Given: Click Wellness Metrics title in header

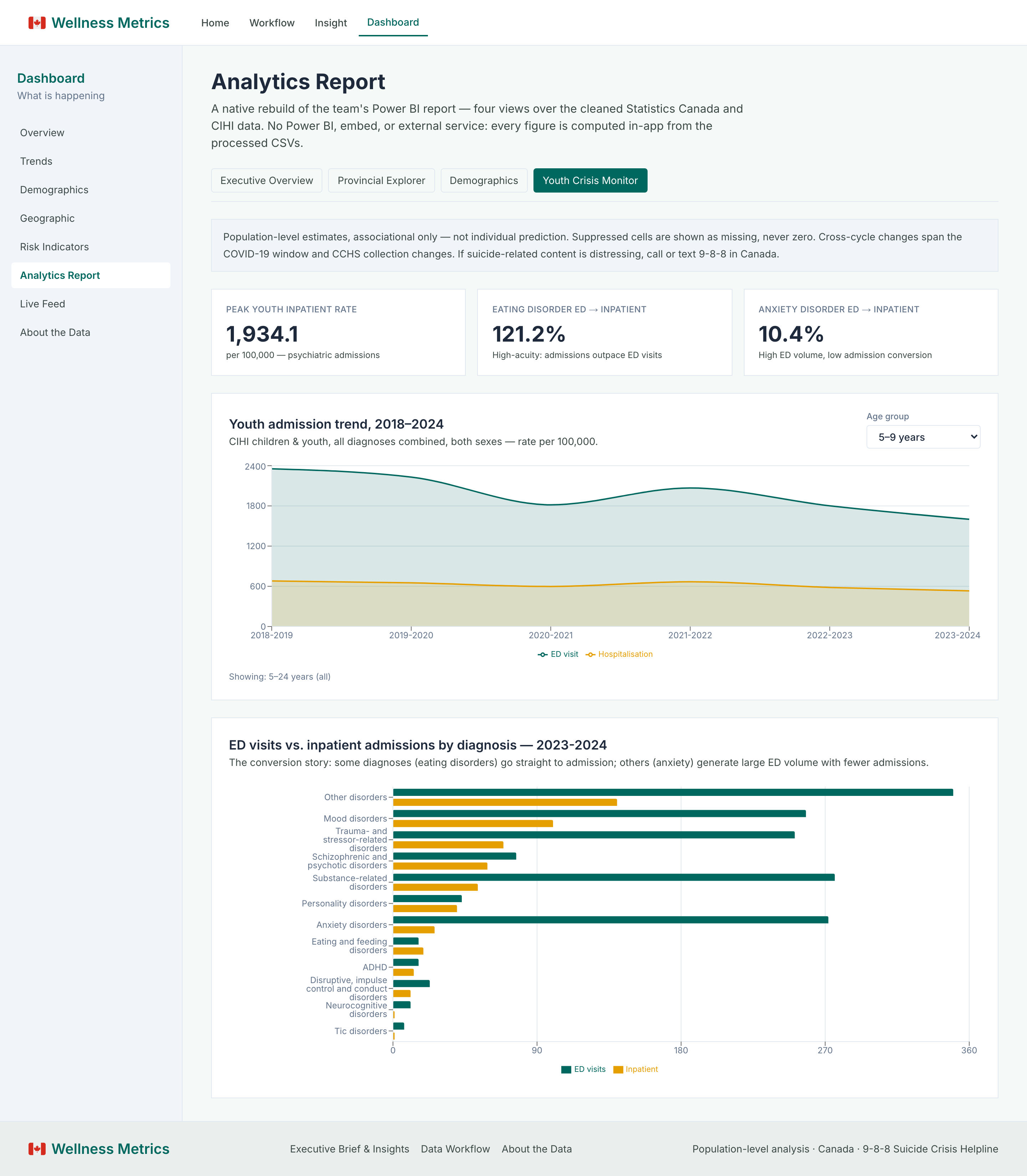Looking at the screenshot, I should (111, 23).
